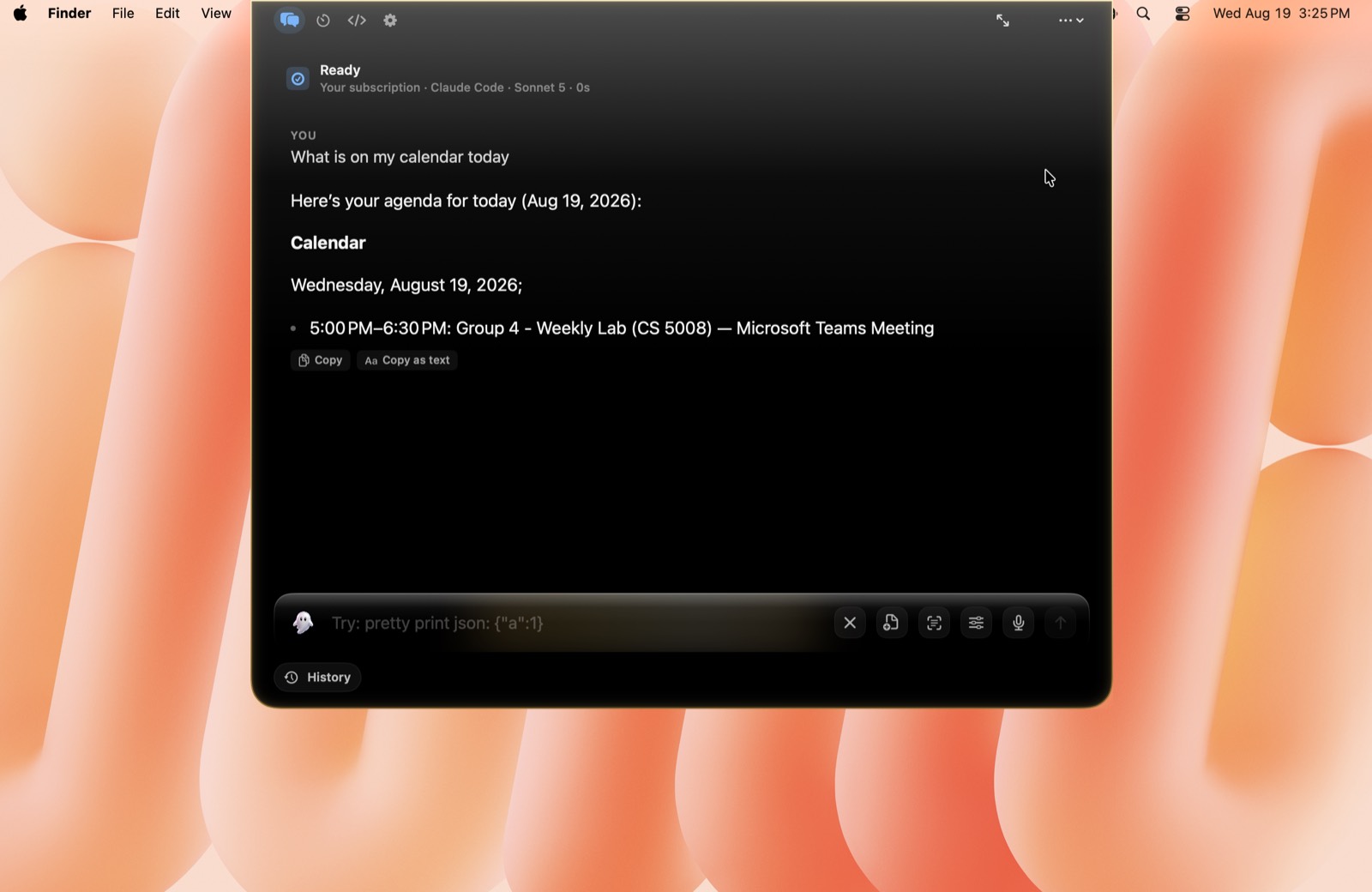Open the View menu
The height and width of the screenshot is (892, 1372).
click(x=216, y=13)
